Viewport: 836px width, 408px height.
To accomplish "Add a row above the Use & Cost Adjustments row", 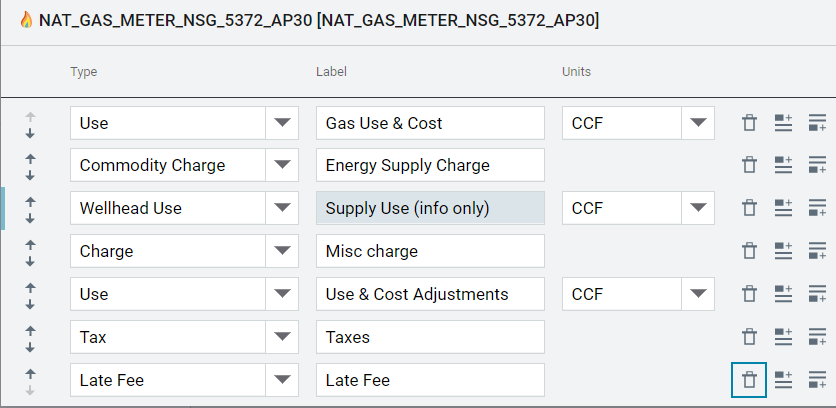I will [783, 294].
